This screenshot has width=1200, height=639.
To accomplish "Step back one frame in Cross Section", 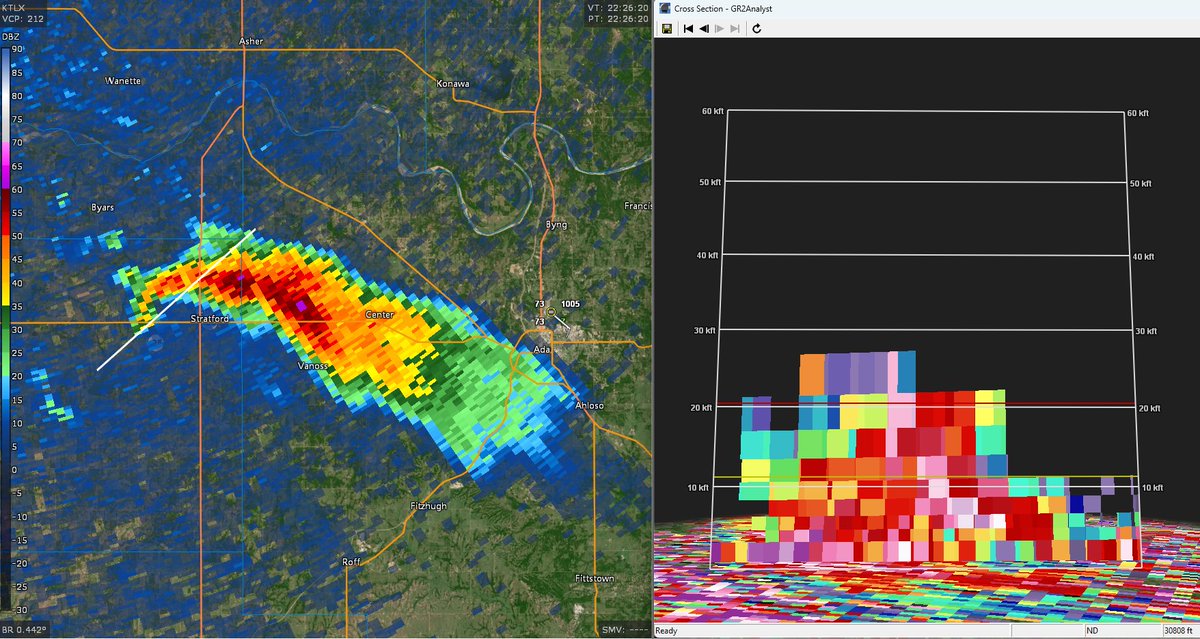I will [x=704, y=29].
